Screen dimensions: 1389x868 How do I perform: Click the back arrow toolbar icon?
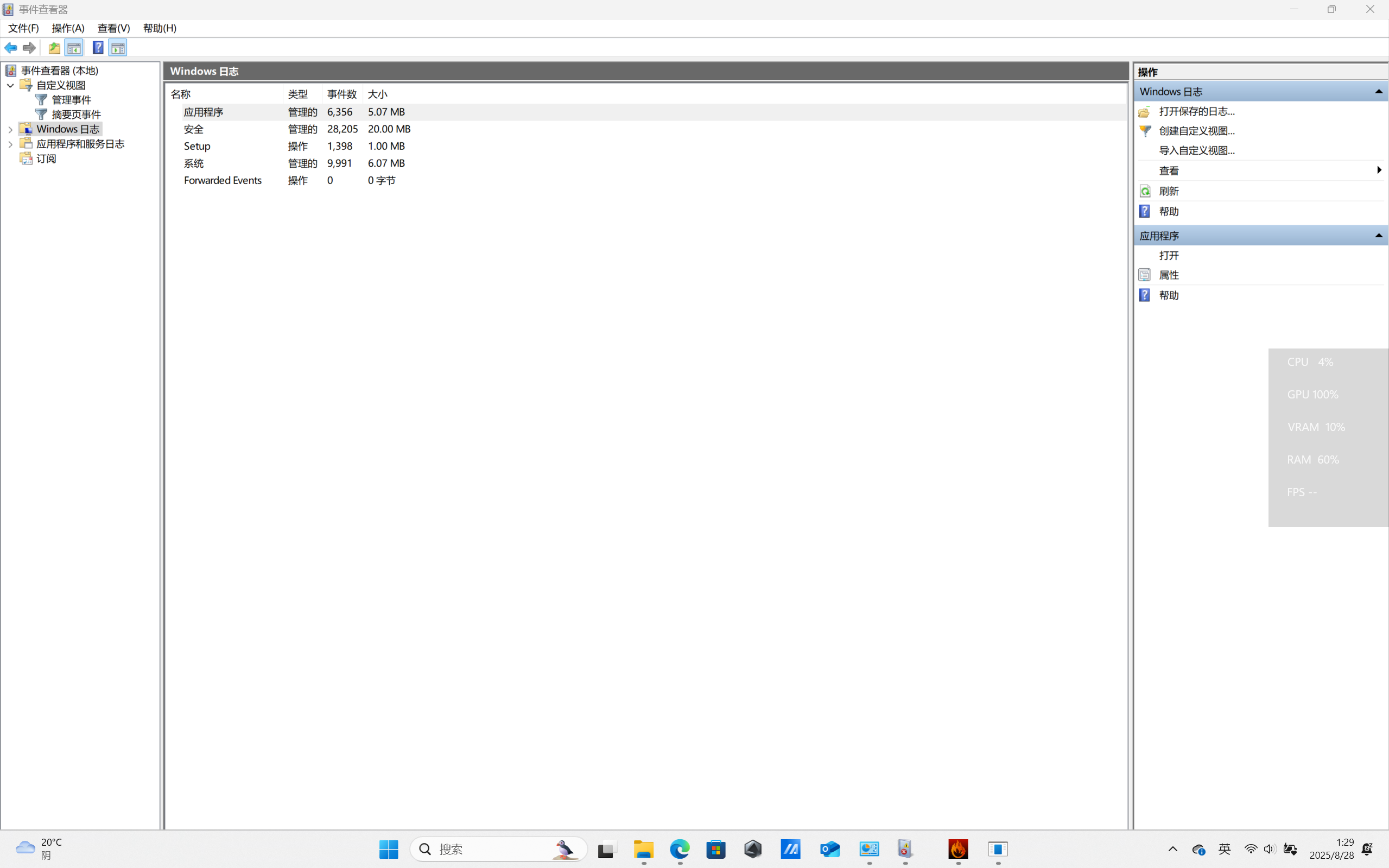coord(10,48)
